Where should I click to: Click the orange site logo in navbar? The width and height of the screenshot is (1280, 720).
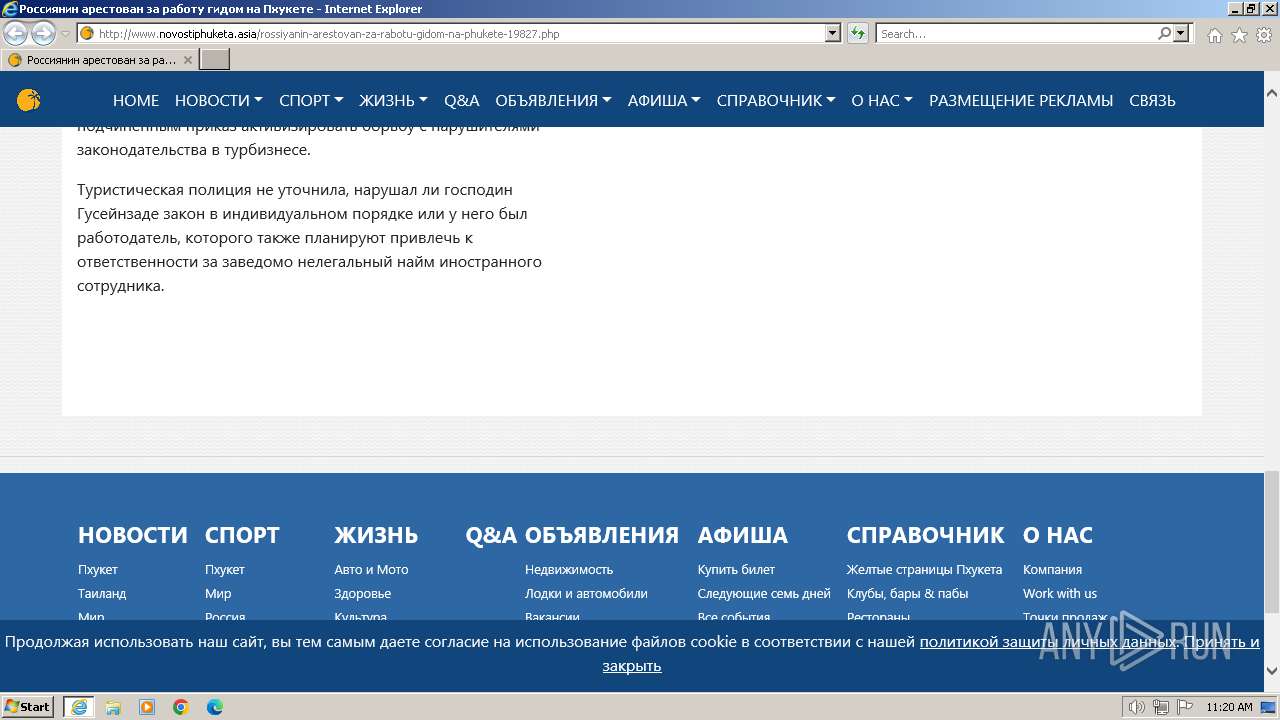coord(29,100)
